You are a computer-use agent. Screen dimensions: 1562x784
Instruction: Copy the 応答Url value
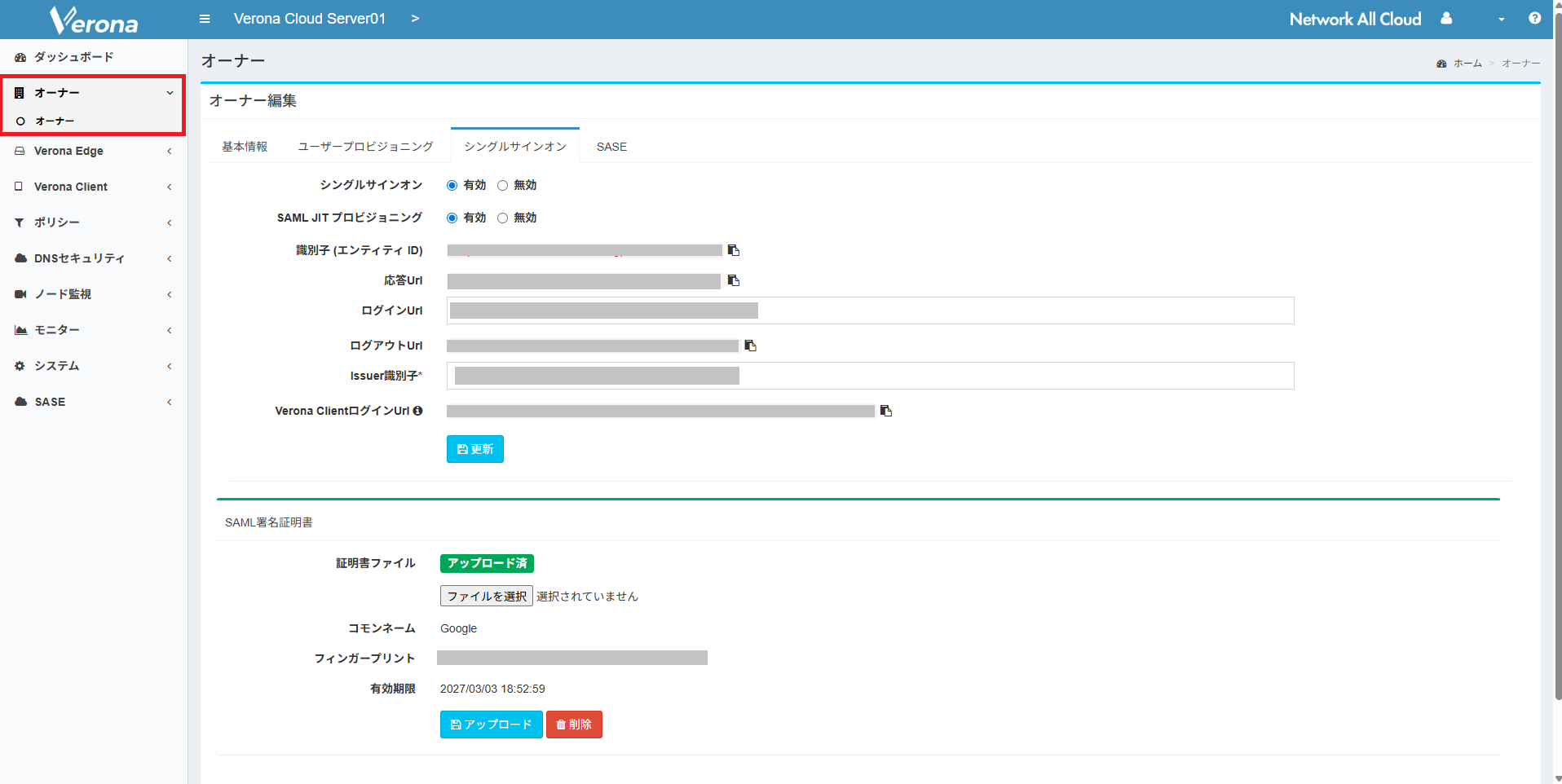pyautogui.click(x=734, y=280)
